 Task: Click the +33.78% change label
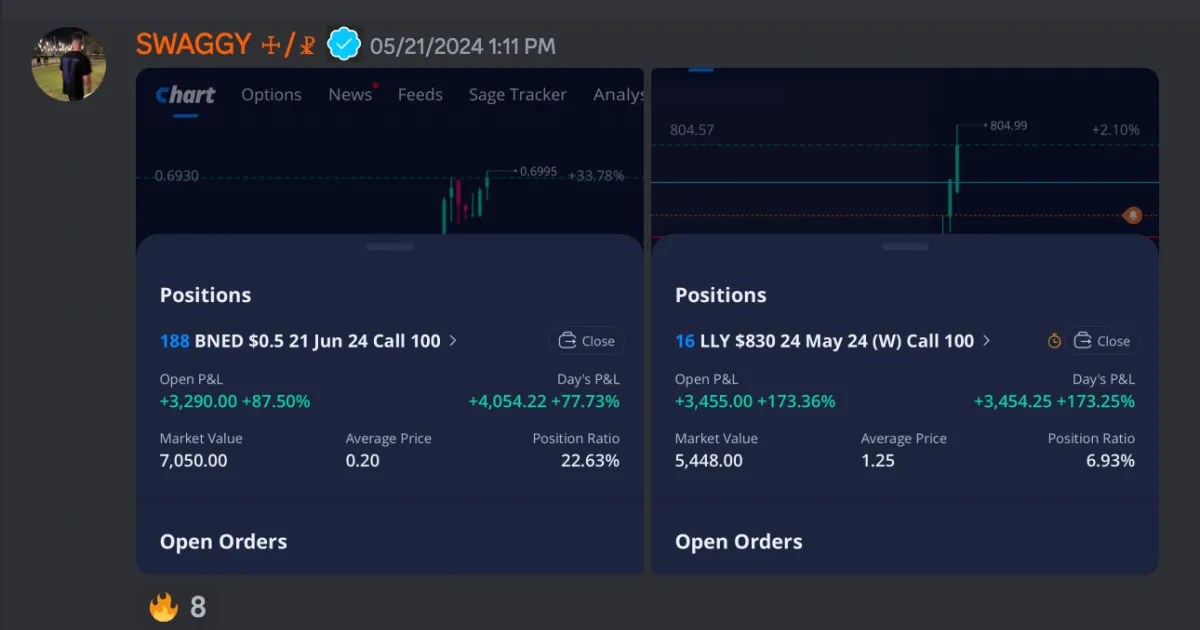pyautogui.click(x=596, y=176)
